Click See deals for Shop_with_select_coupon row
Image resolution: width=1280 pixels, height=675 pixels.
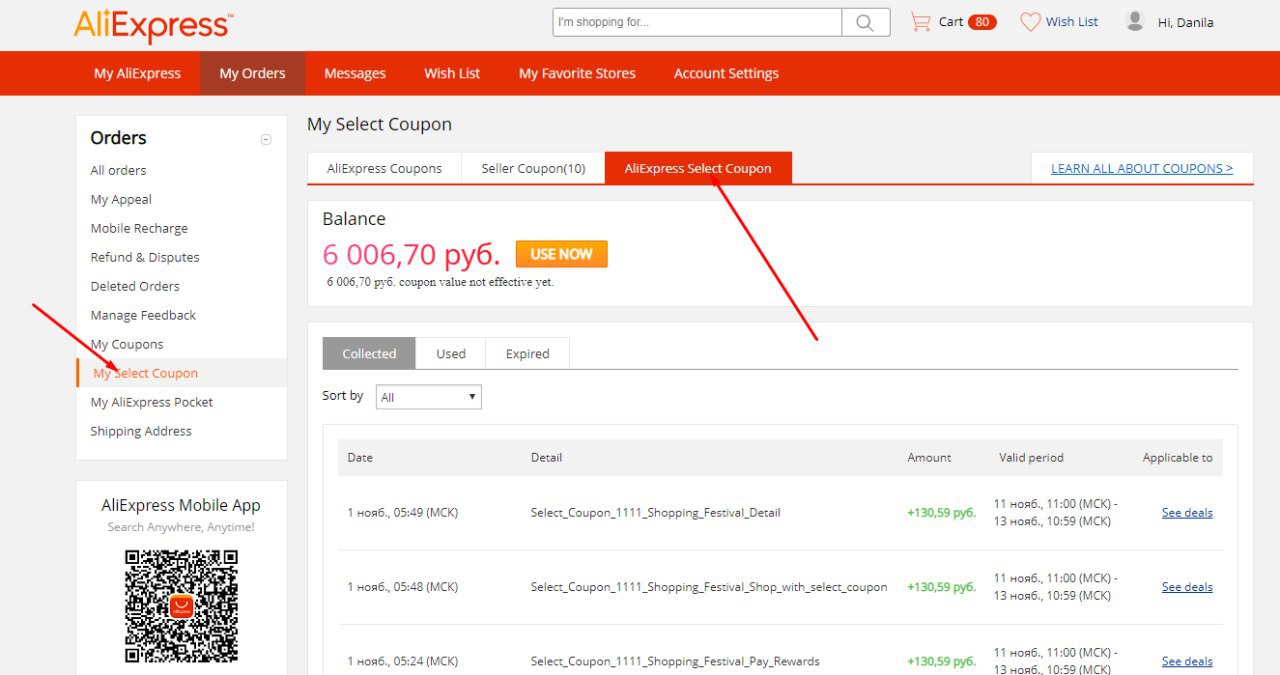(1187, 587)
